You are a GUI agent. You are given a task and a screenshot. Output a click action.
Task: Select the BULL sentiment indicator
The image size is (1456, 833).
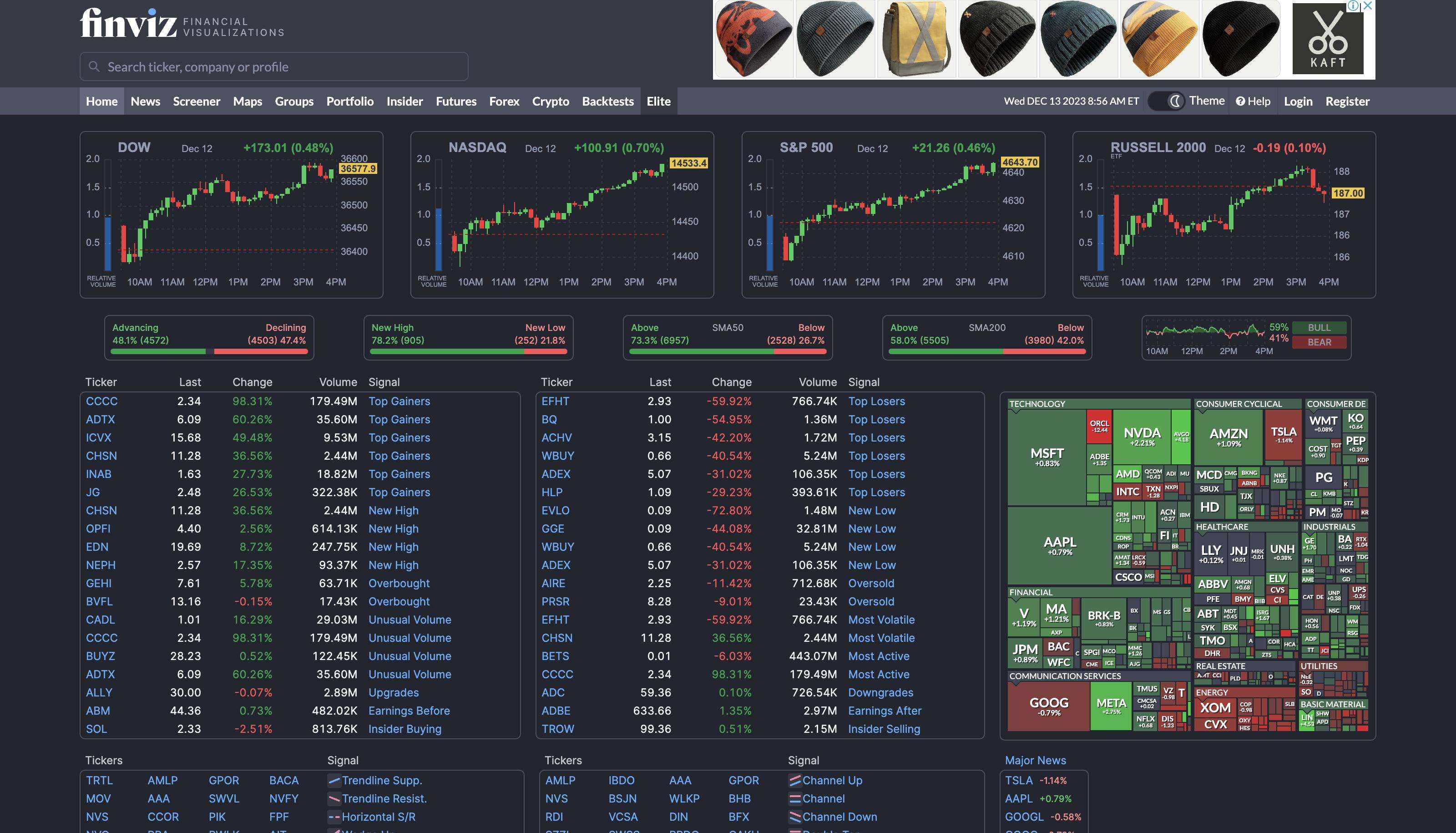point(1320,328)
